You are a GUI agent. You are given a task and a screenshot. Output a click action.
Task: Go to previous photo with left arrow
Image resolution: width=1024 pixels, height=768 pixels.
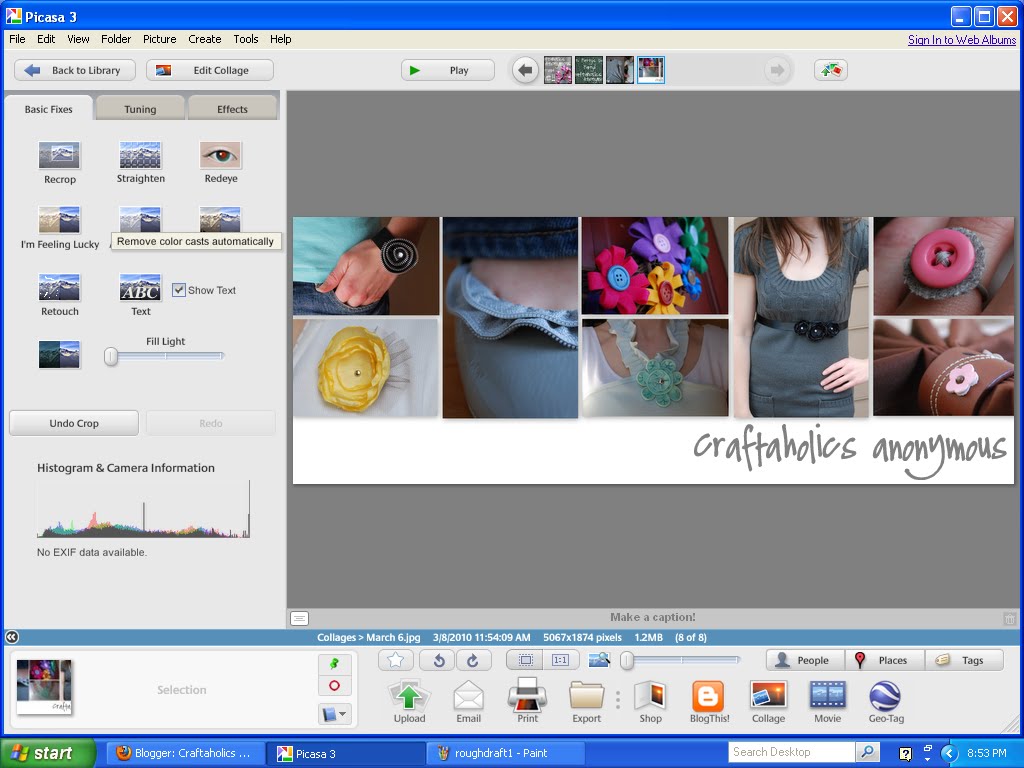pyautogui.click(x=525, y=70)
